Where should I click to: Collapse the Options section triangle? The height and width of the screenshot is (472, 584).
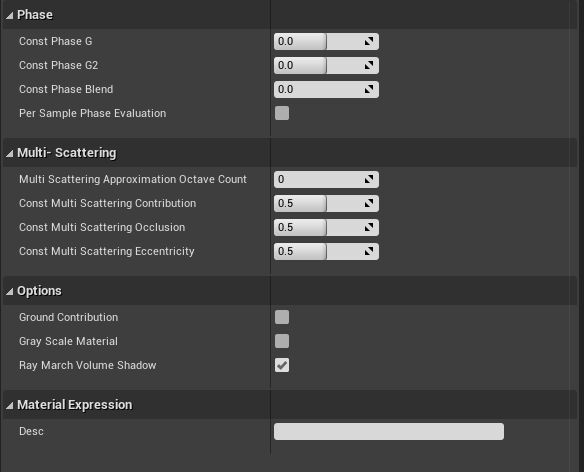pyautogui.click(x=9, y=291)
